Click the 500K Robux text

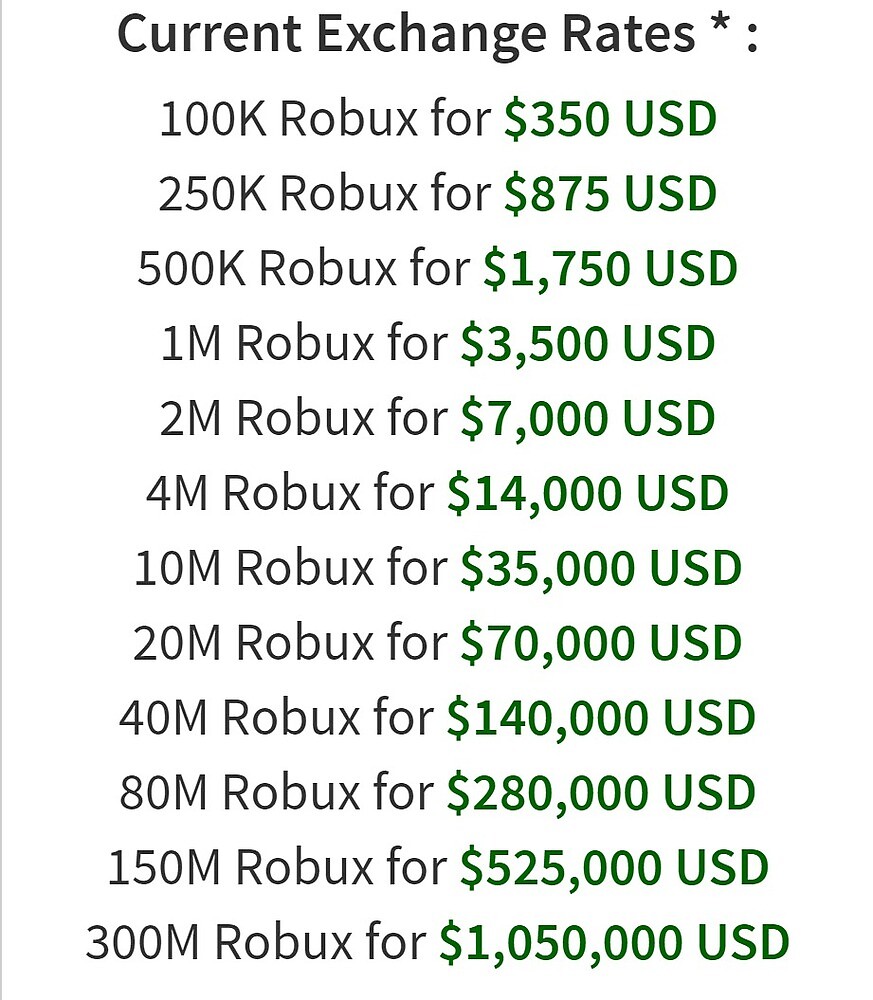pos(267,269)
